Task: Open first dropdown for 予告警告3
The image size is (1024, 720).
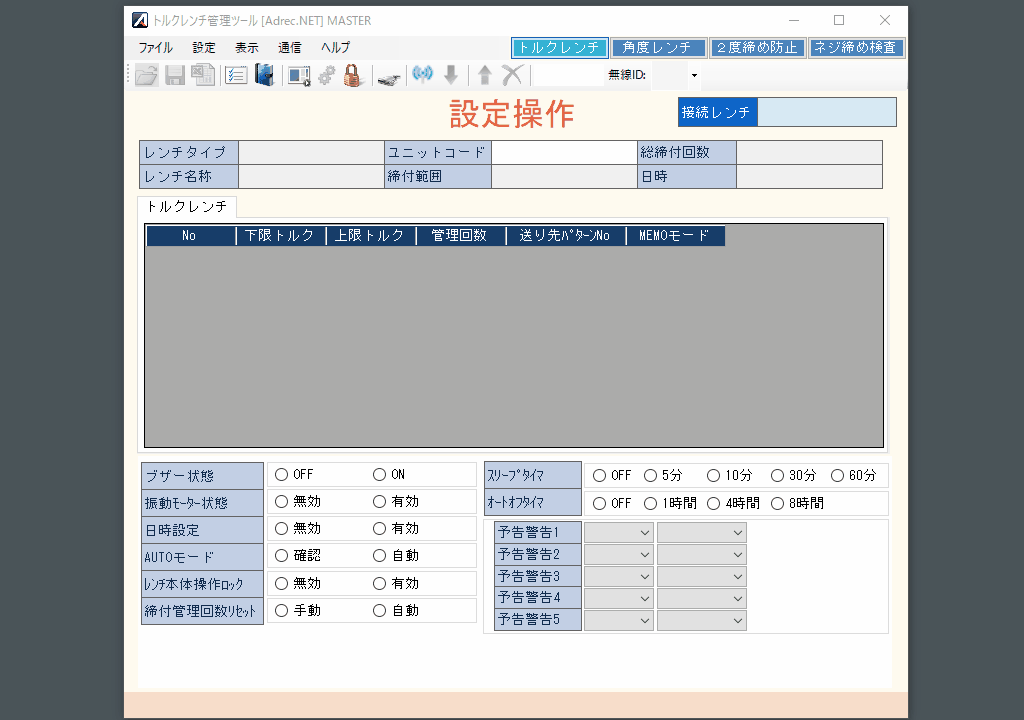Action: pyautogui.click(x=618, y=577)
